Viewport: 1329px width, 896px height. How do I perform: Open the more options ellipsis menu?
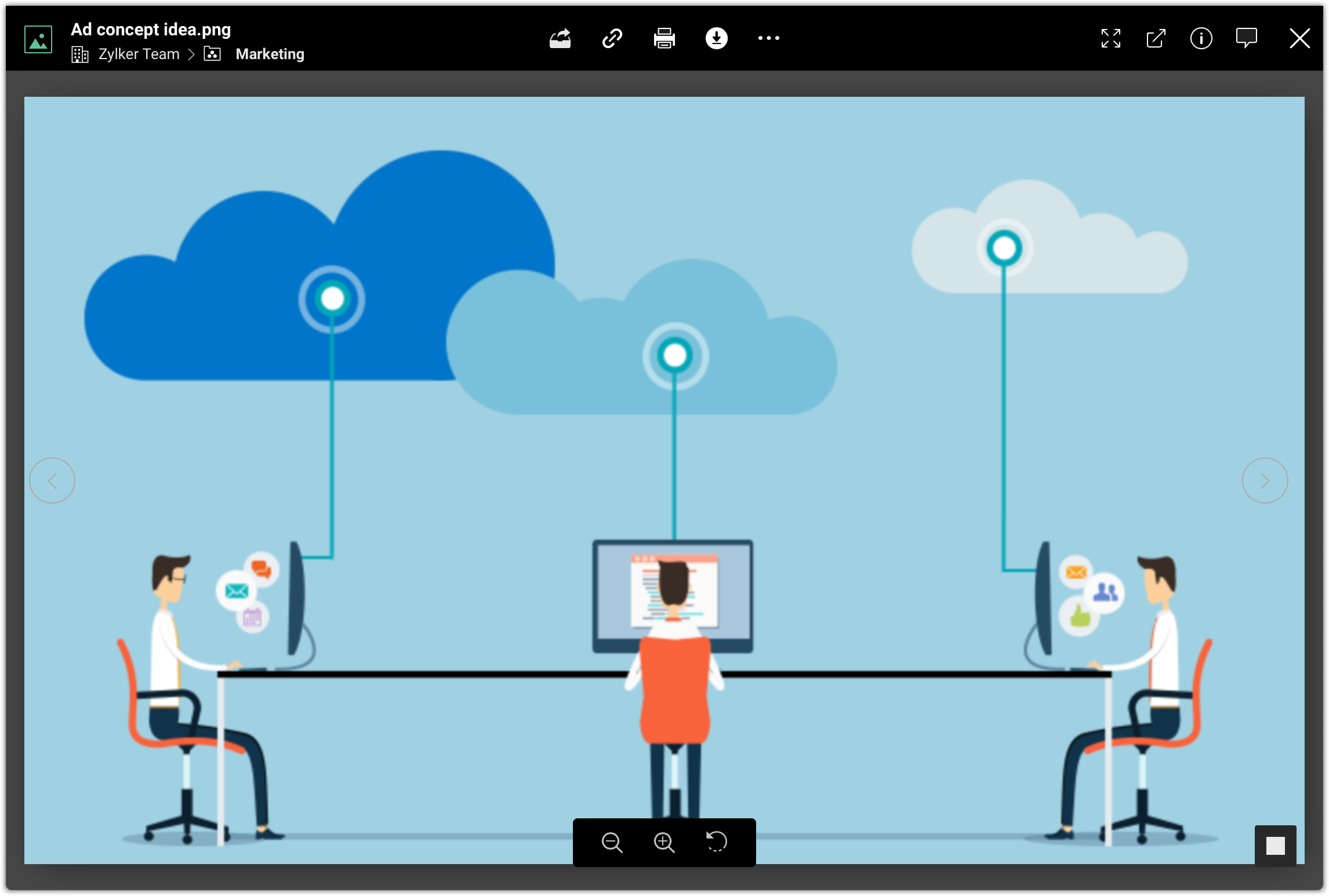769,39
